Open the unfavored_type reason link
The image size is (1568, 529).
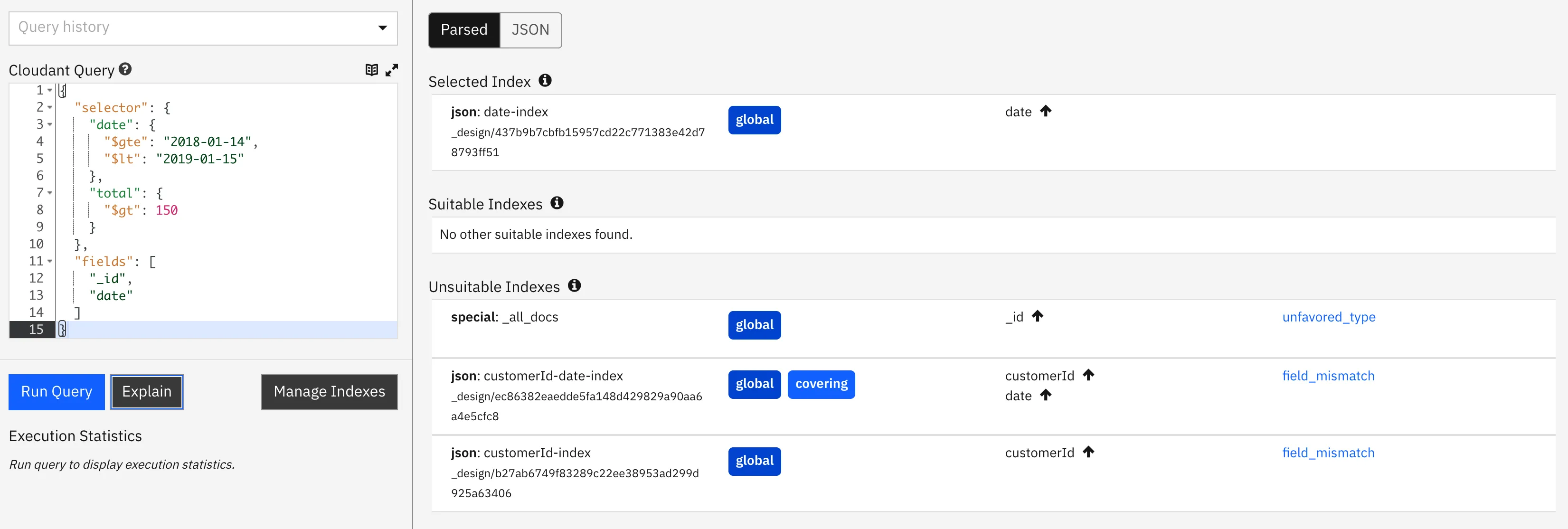[1329, 317]
